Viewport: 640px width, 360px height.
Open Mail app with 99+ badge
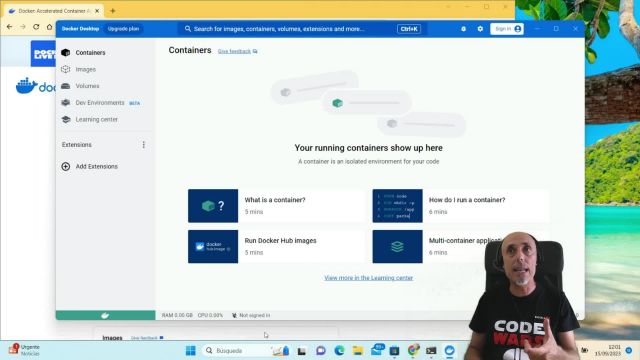tap(377, 350)
